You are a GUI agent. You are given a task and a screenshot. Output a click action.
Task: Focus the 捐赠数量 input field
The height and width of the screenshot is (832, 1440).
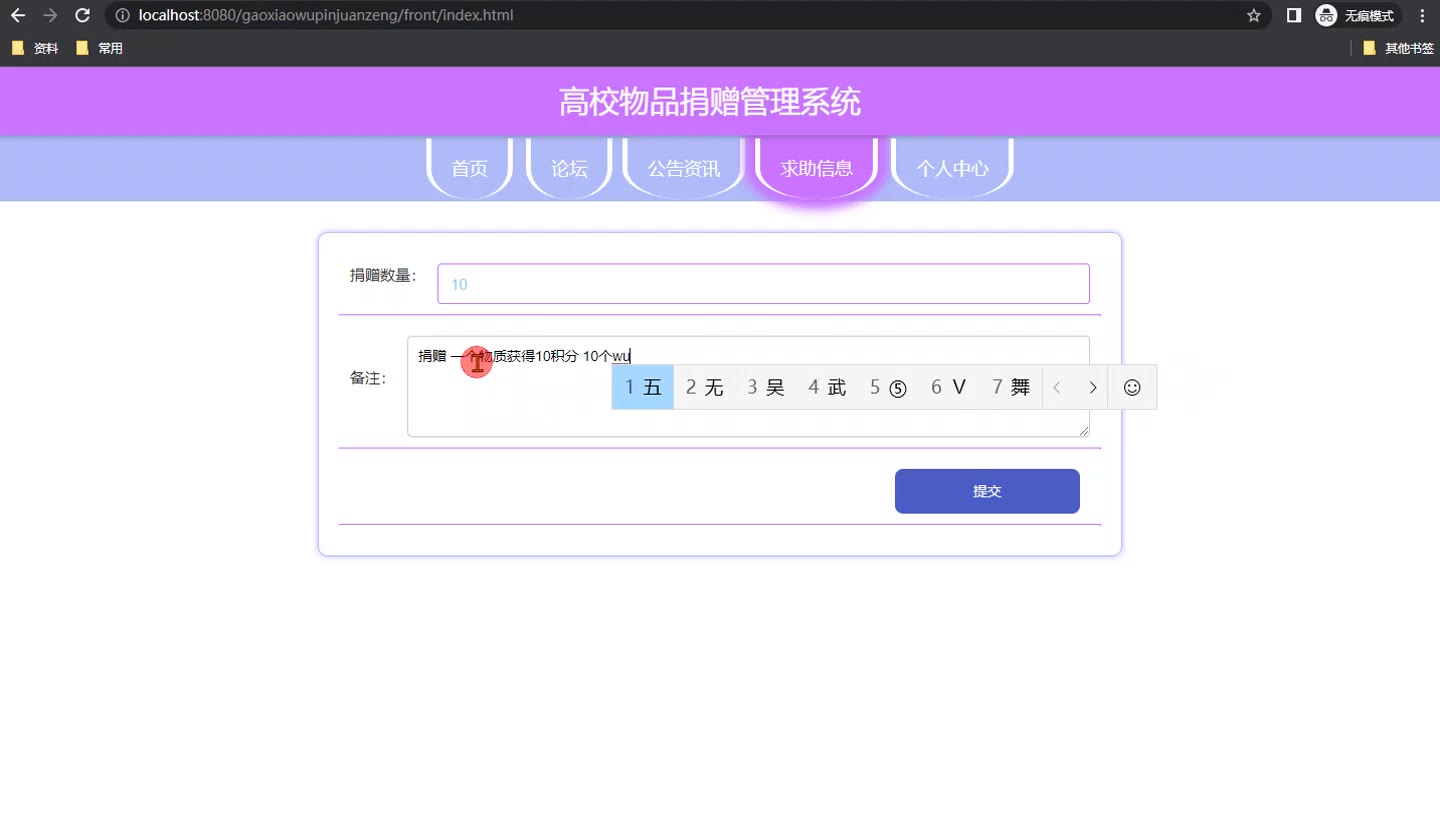763,284
